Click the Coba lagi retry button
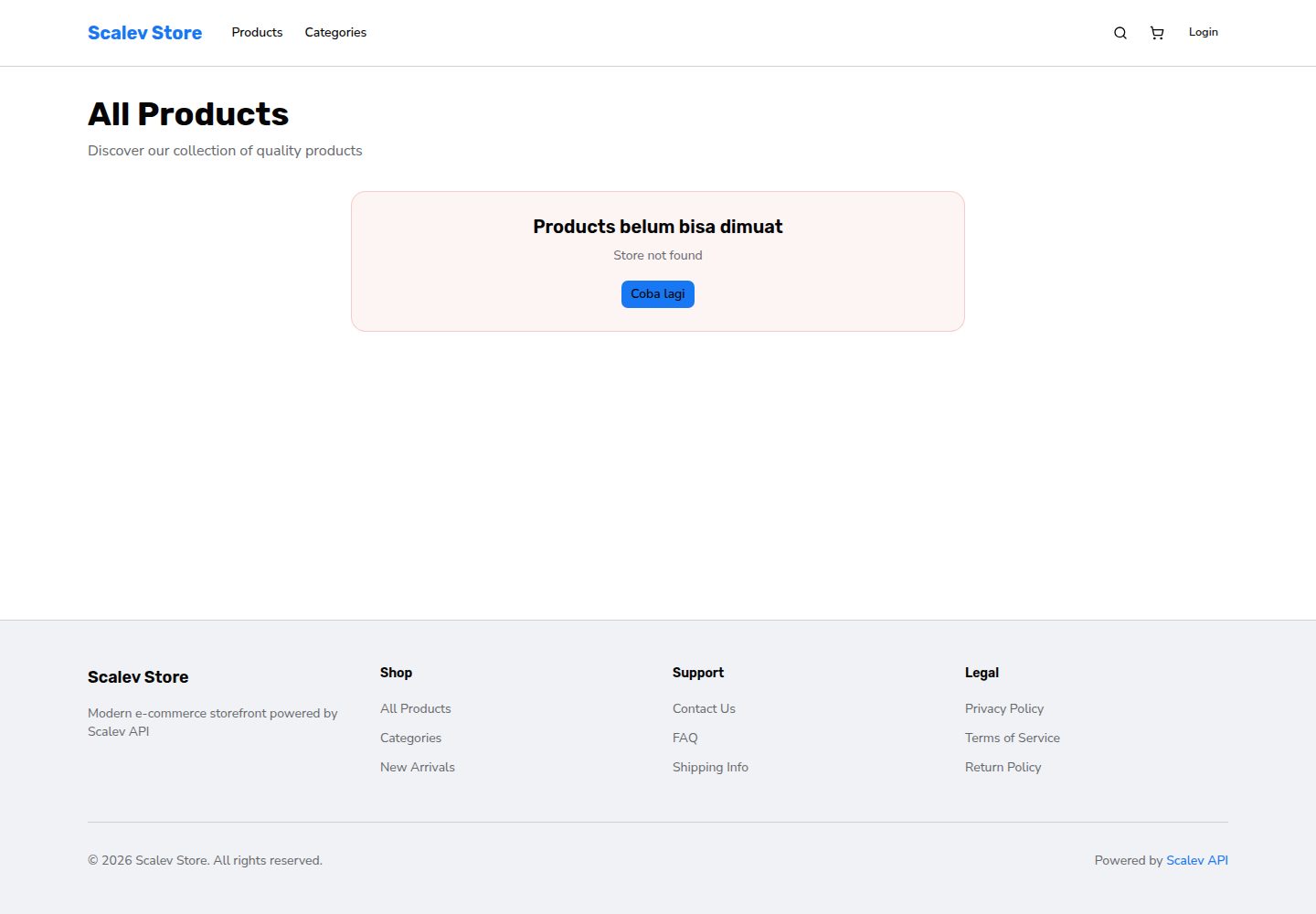Image resolution: width=1316 pixels, height=914 pixels. [658, 294]
